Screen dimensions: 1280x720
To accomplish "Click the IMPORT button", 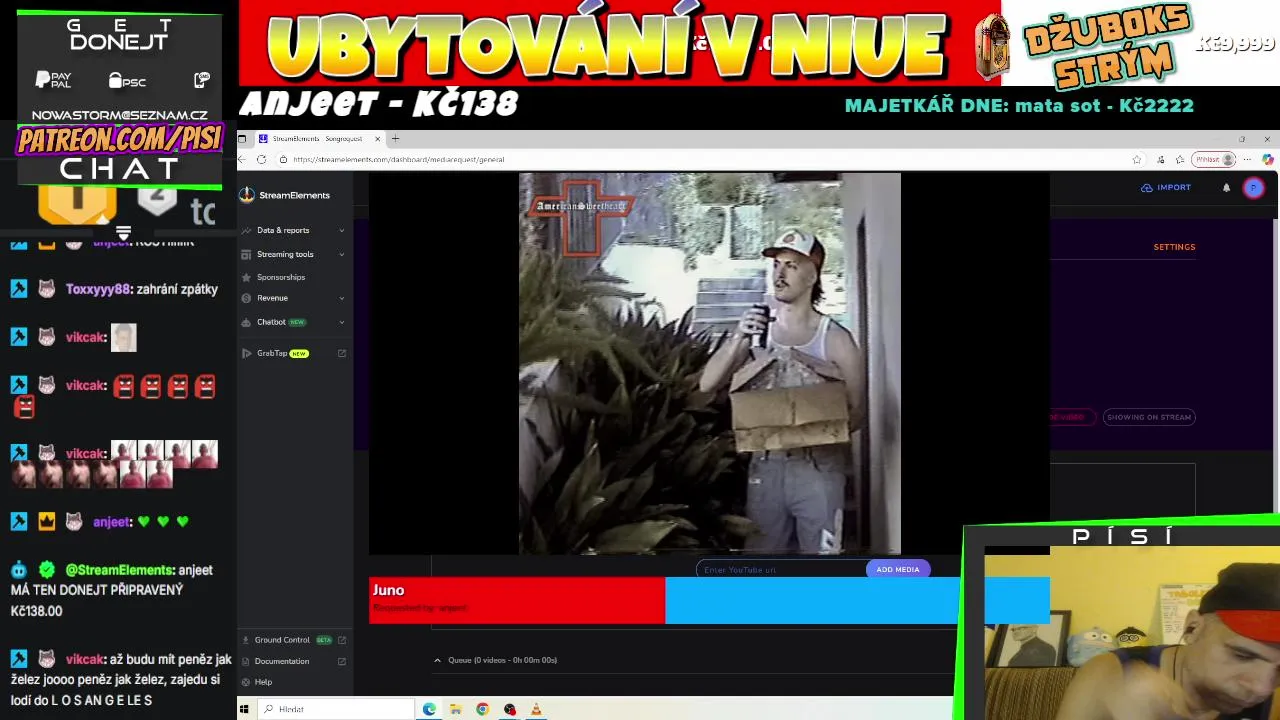I will (1166, 187).
